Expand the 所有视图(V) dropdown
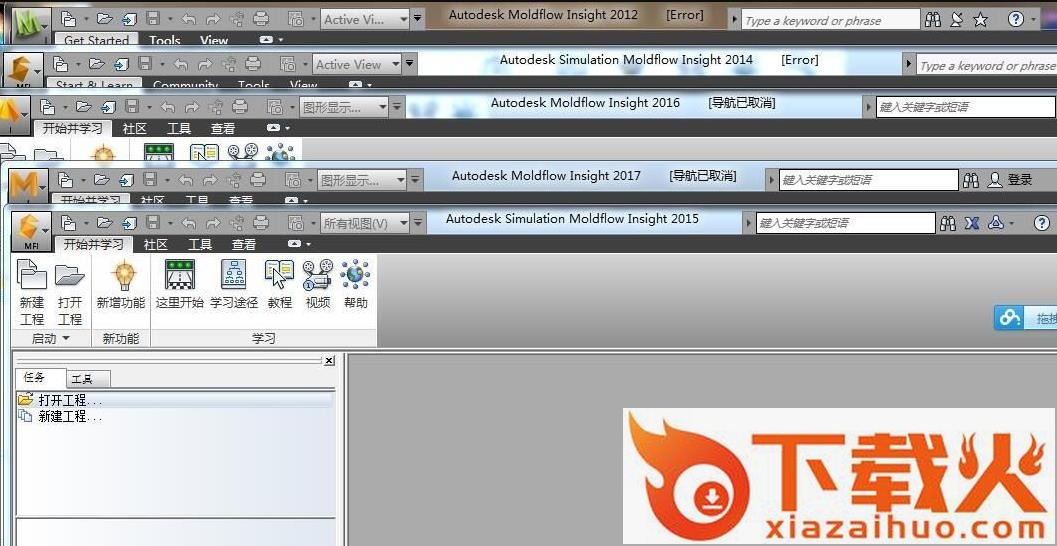The height and width of the screenshot is (546, 1057). (367, 223)
